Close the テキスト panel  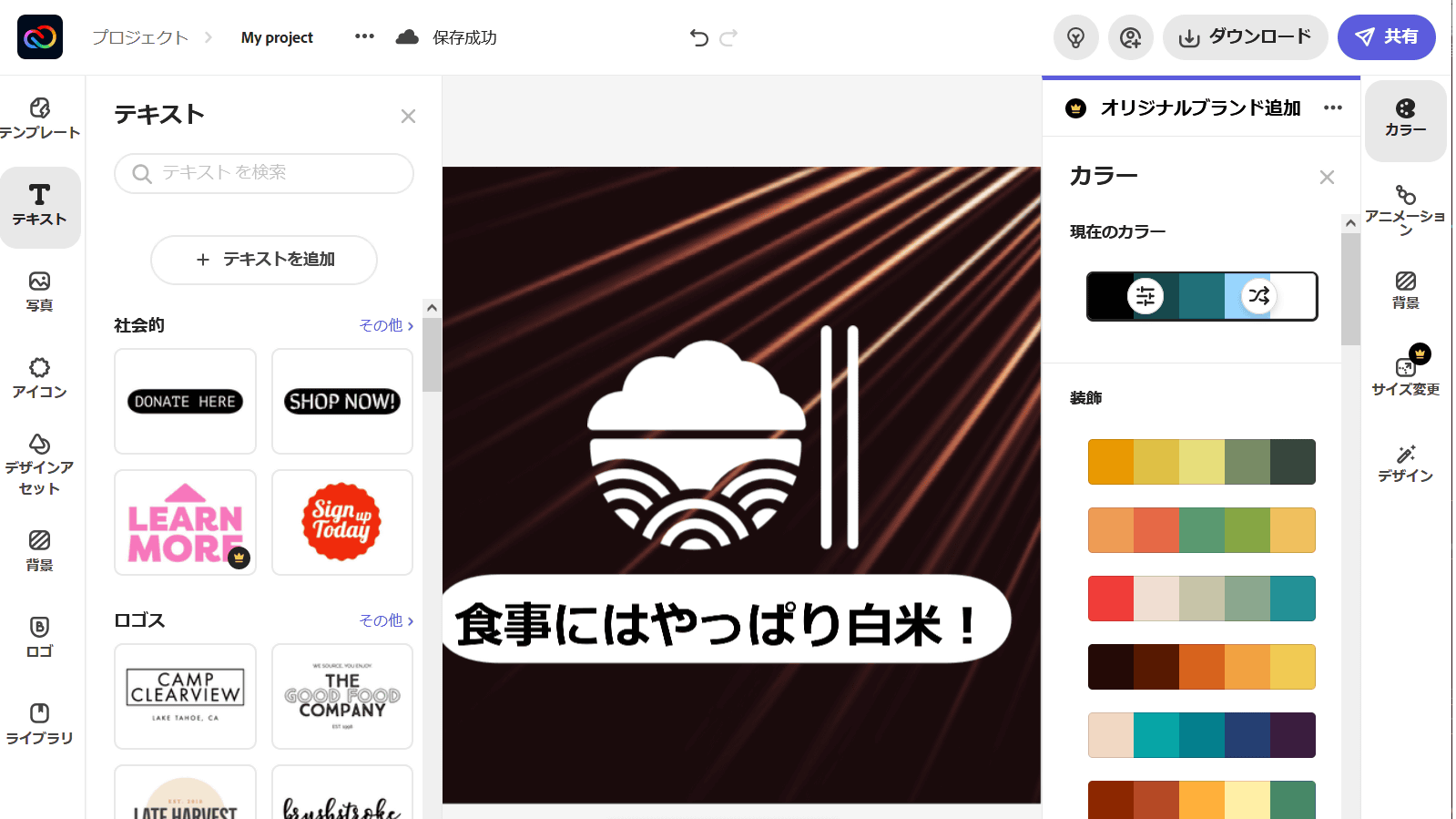click(x=408, y=116)
